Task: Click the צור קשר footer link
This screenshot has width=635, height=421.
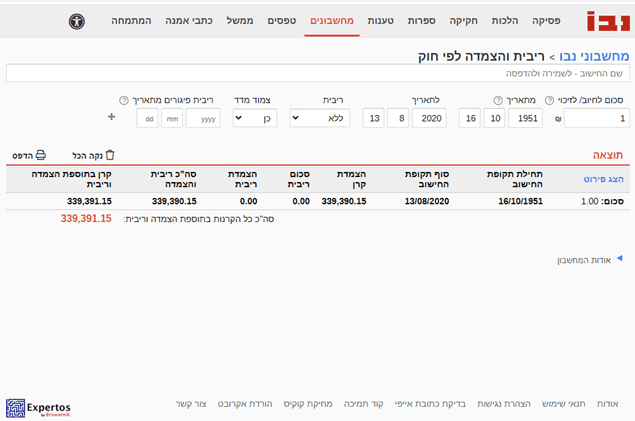Action: 191,404
